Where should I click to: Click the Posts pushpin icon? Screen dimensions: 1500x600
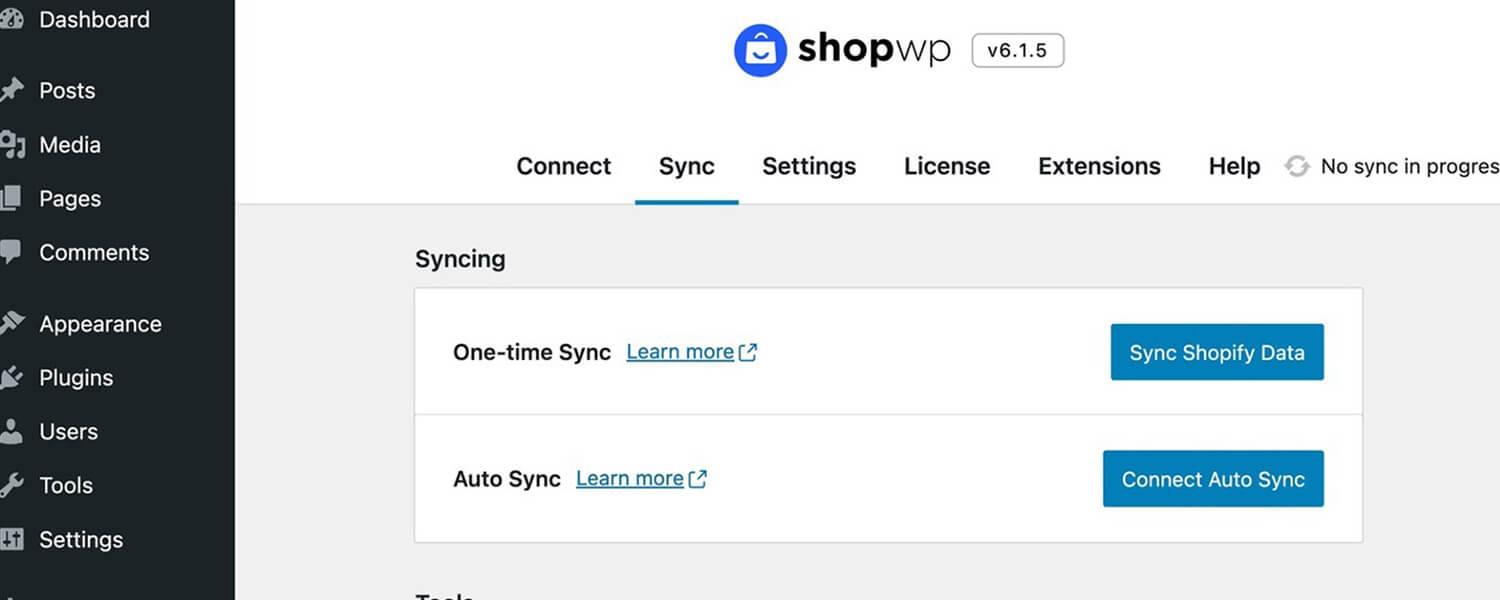click(x=11, y=91)
